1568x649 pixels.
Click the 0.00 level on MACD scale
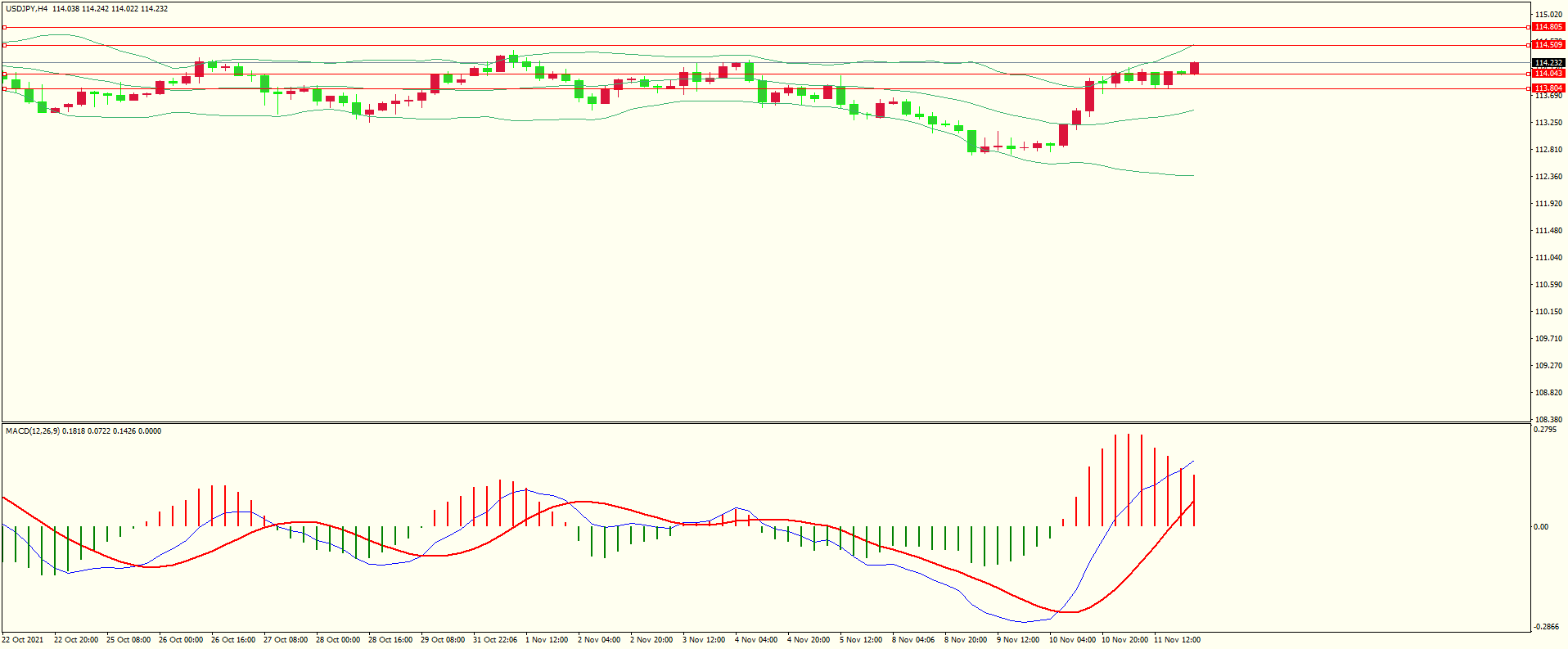1541,527
